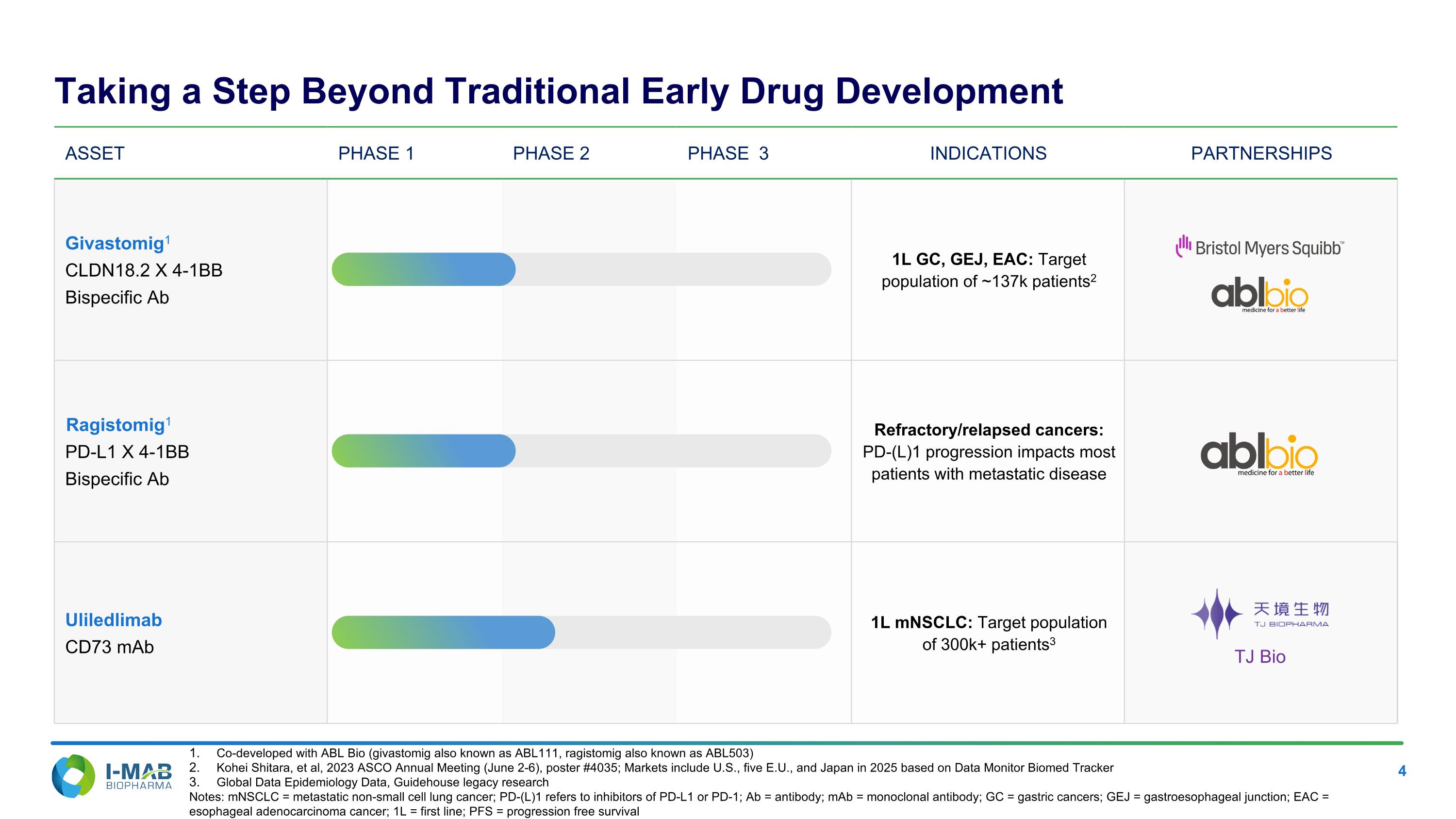Click the TJ Biopharma star logo
This screenshot has height=819, width=1456.
pos(1216,614)
